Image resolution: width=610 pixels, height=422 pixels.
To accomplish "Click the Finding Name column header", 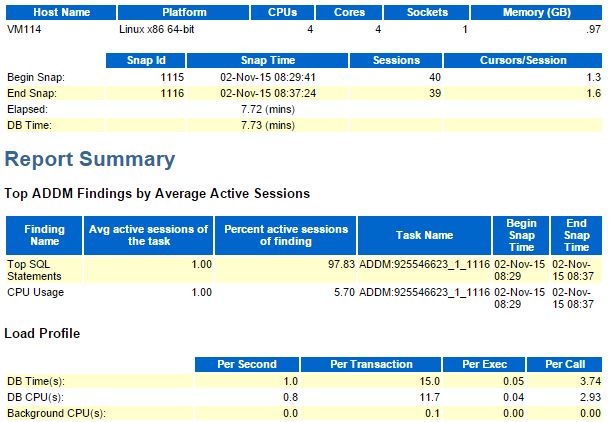I will 43,235.
